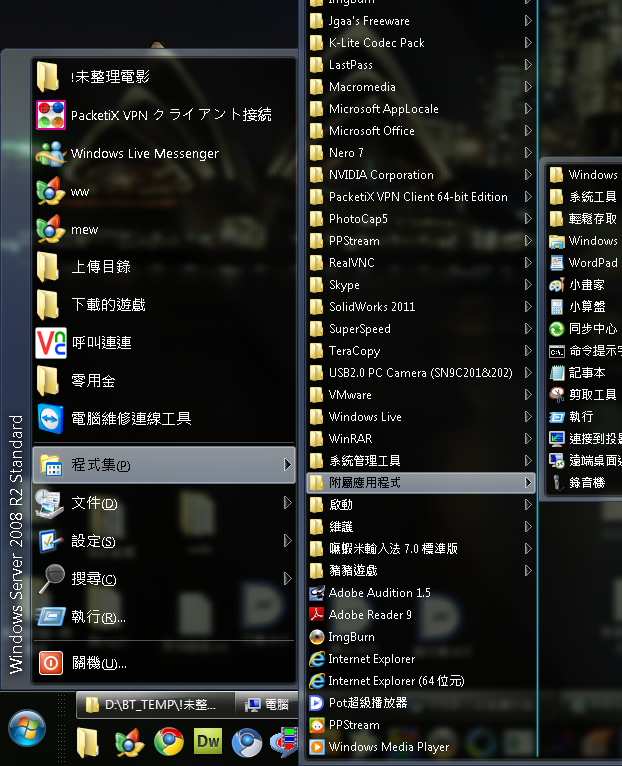Screen dimensions: 622x766
Task: Launch TeamViewer 電腦維修連線工具 icon
Action: 51,419
